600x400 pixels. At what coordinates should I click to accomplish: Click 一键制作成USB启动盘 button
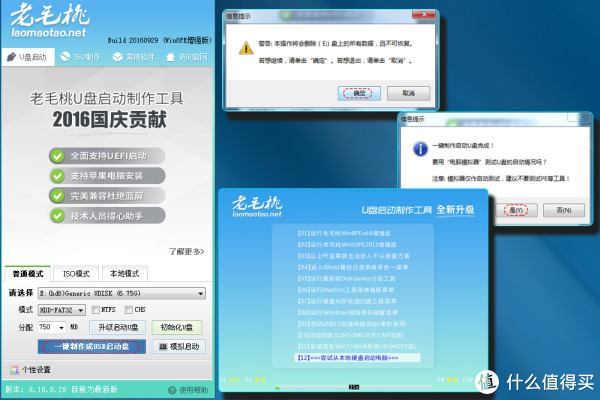point(91,347)
